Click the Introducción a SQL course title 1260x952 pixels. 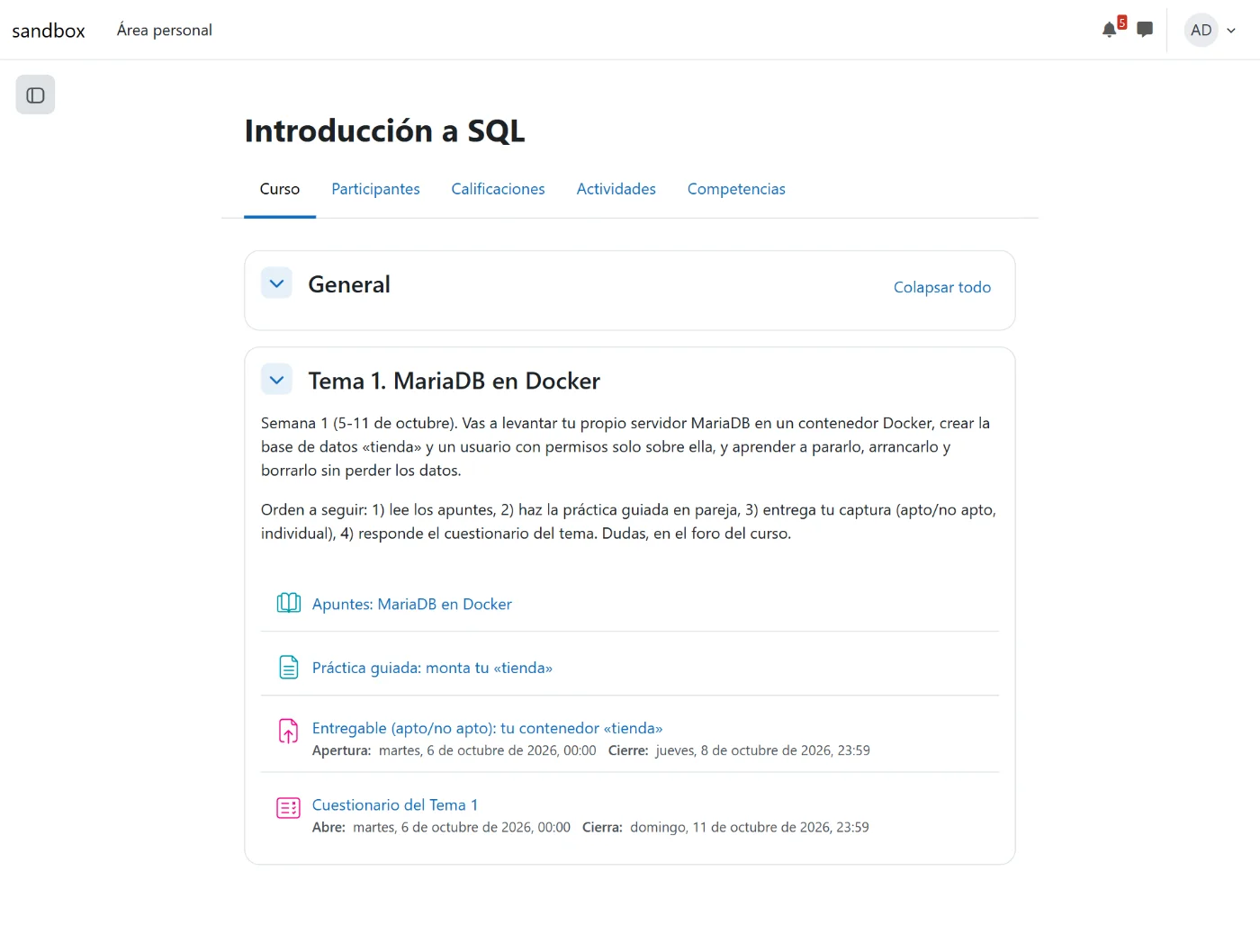pyautogui.click(x=384, y=131)
